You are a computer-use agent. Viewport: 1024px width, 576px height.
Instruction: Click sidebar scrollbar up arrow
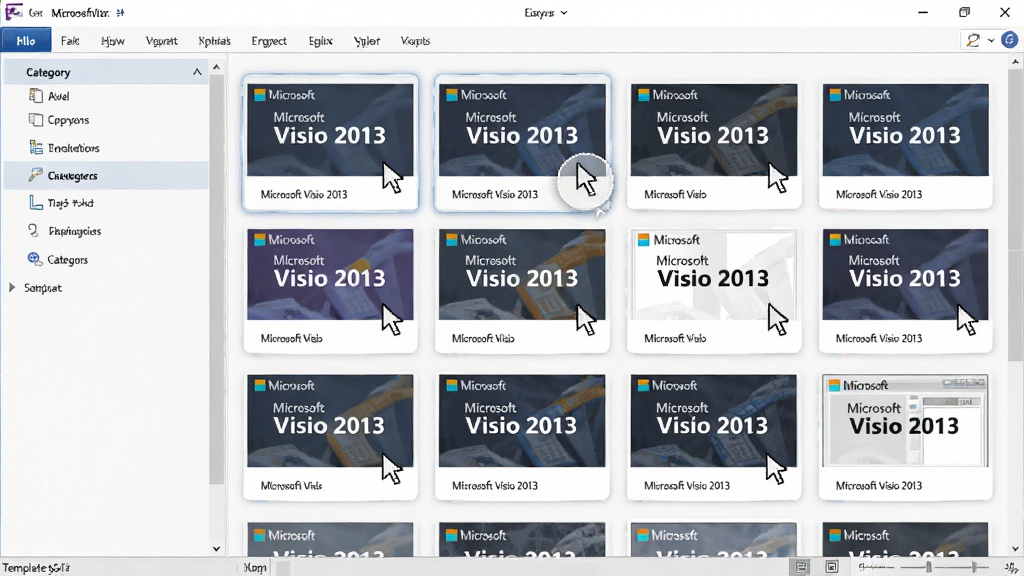[216, 67]
